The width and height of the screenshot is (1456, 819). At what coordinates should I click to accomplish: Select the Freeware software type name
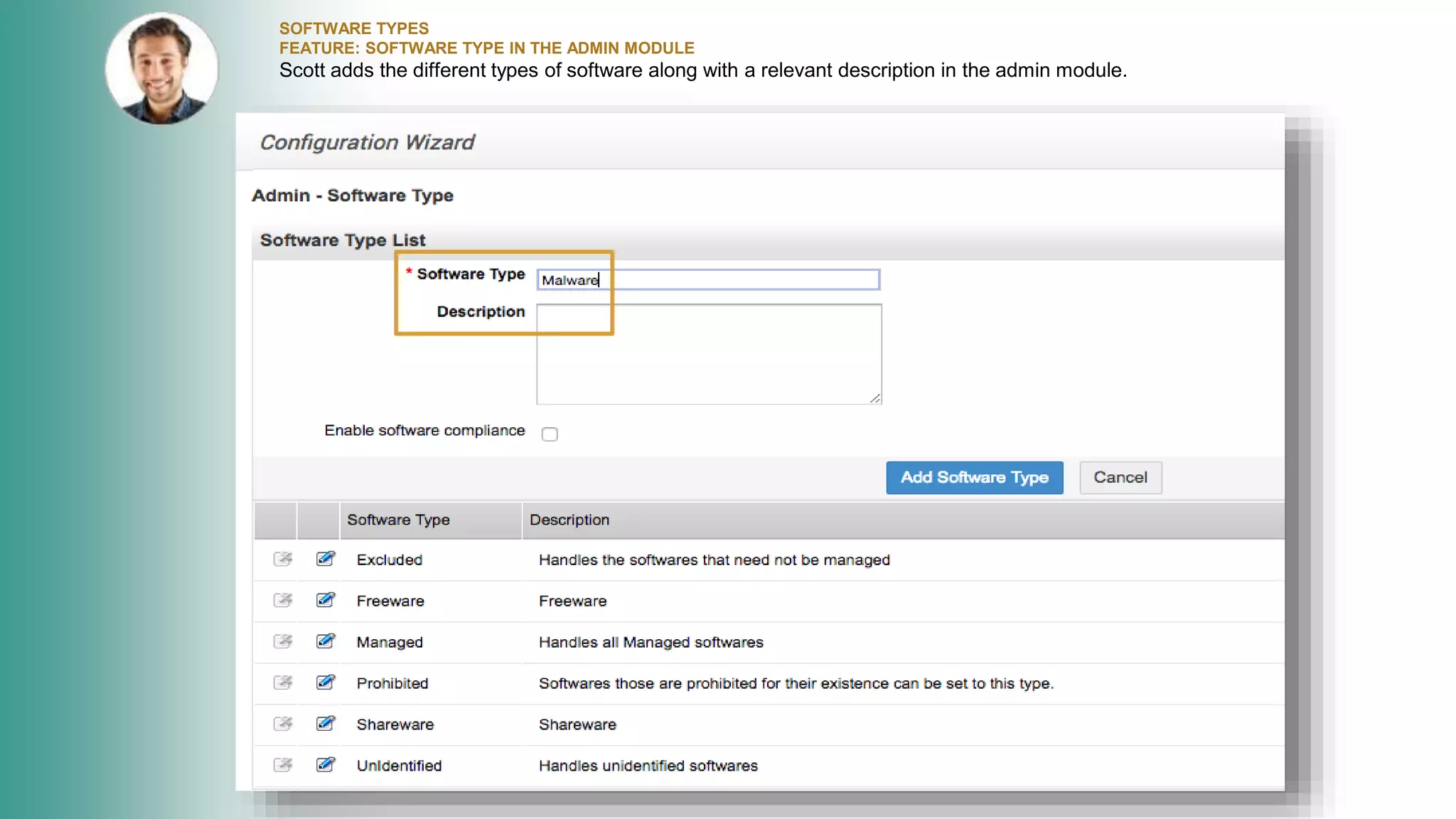pyautogui.click(x=390, y=601)
